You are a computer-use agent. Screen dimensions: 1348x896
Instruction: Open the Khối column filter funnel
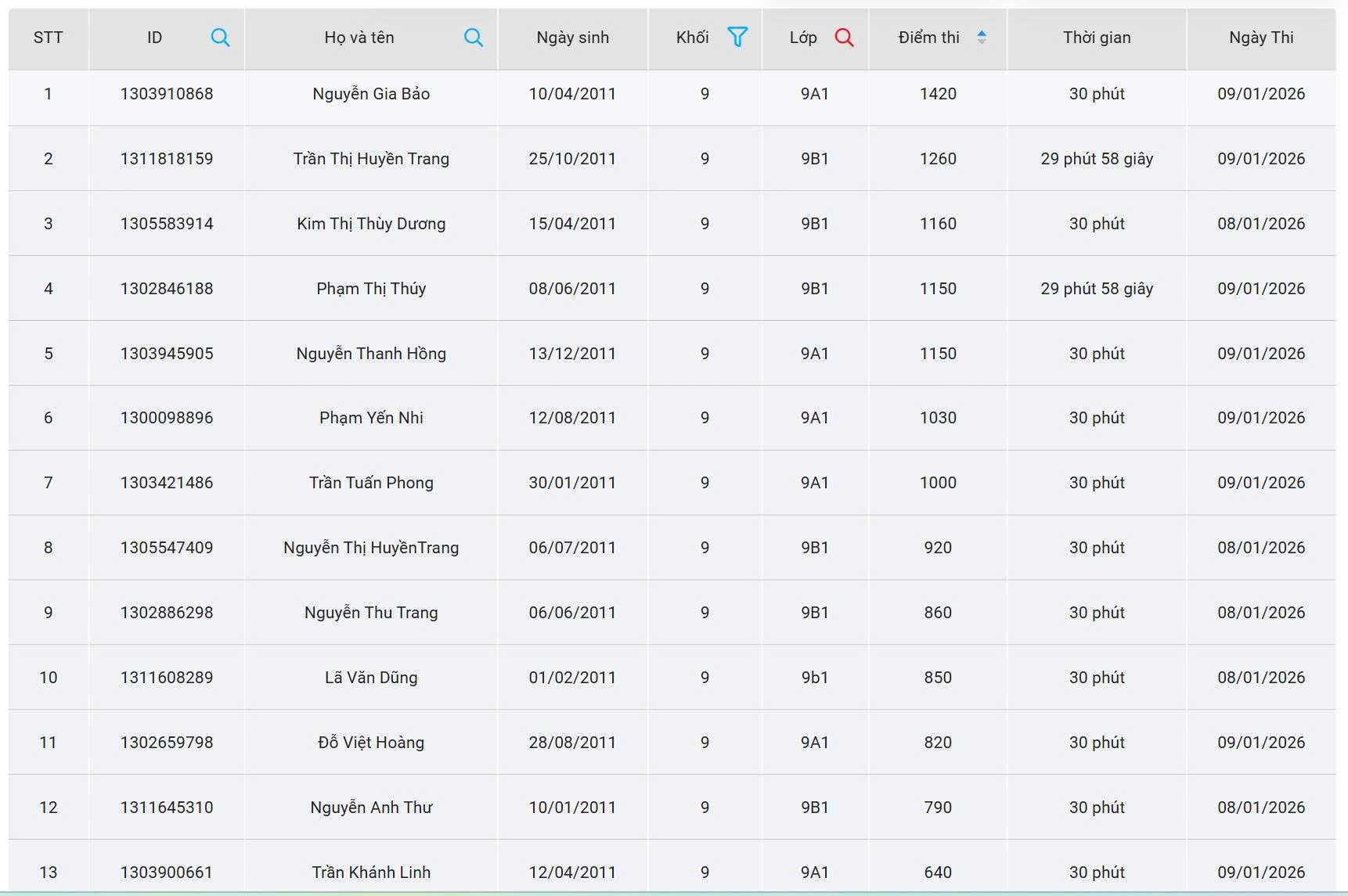coord(737,37)
